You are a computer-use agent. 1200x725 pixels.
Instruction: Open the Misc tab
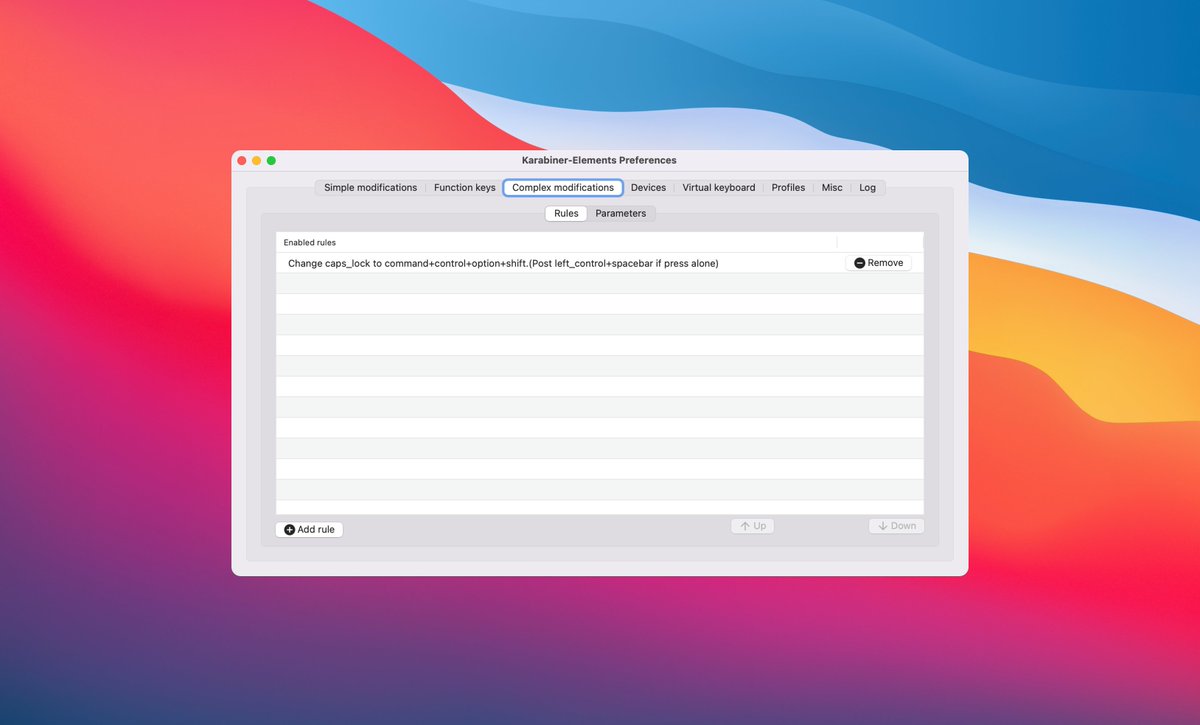831,187
